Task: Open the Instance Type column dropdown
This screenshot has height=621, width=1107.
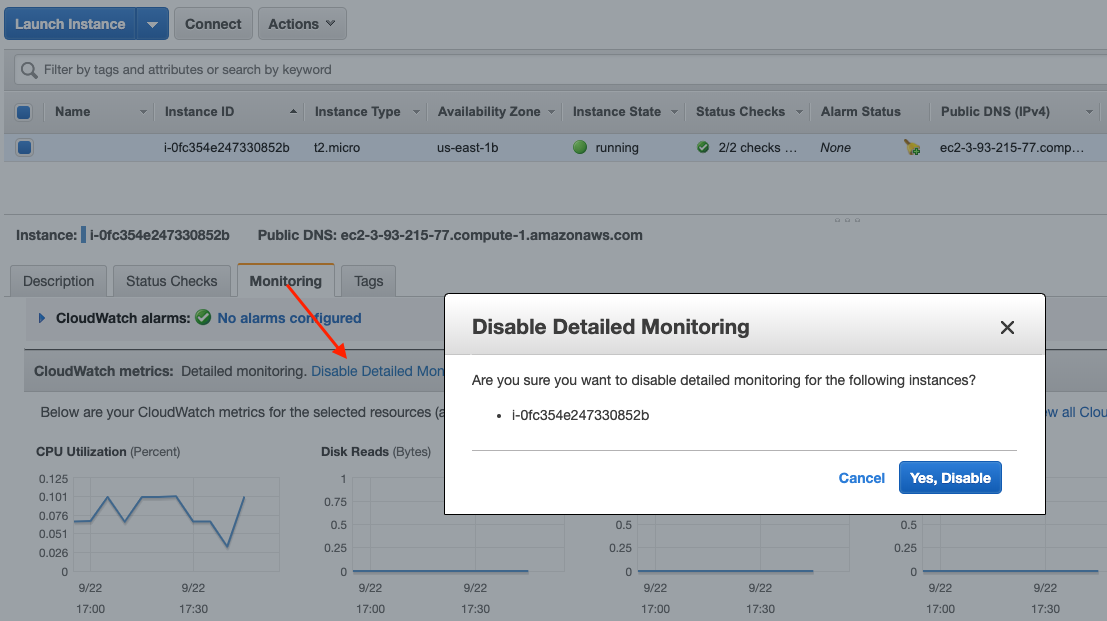Action: click(414, 111)
